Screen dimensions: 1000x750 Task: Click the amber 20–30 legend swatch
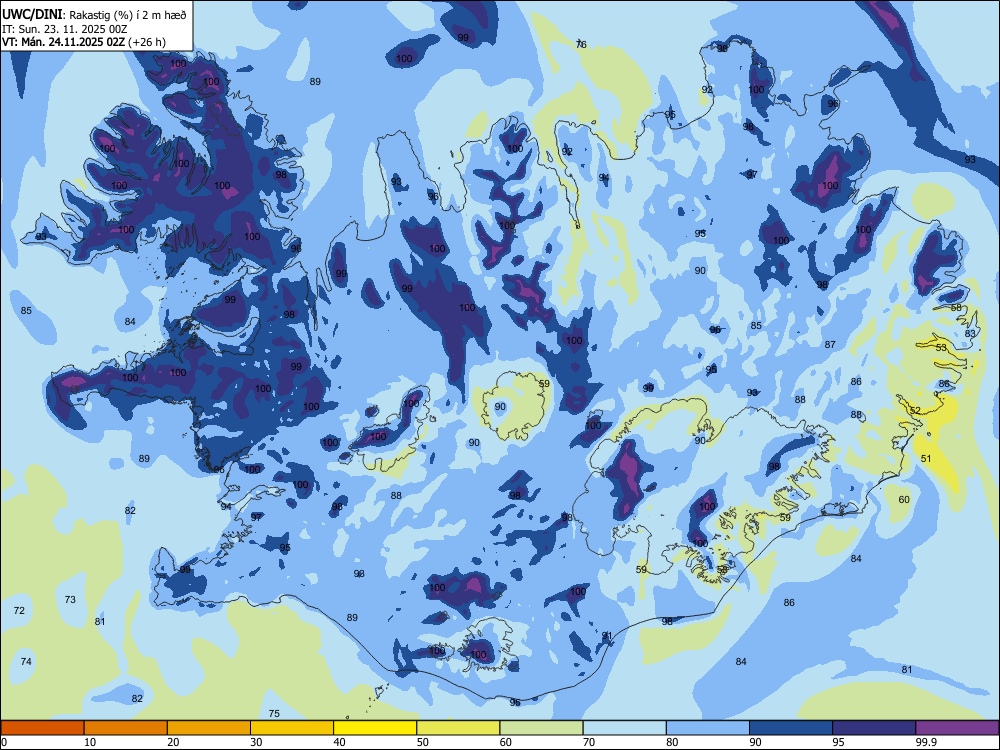pos(209,728)
